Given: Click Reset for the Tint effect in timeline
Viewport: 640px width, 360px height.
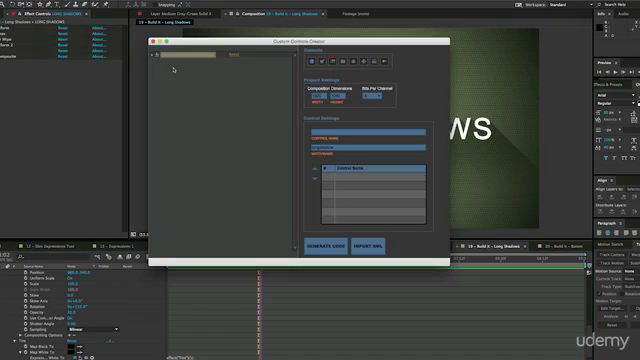Looking at the screenshot, I should tap(72, 341).
